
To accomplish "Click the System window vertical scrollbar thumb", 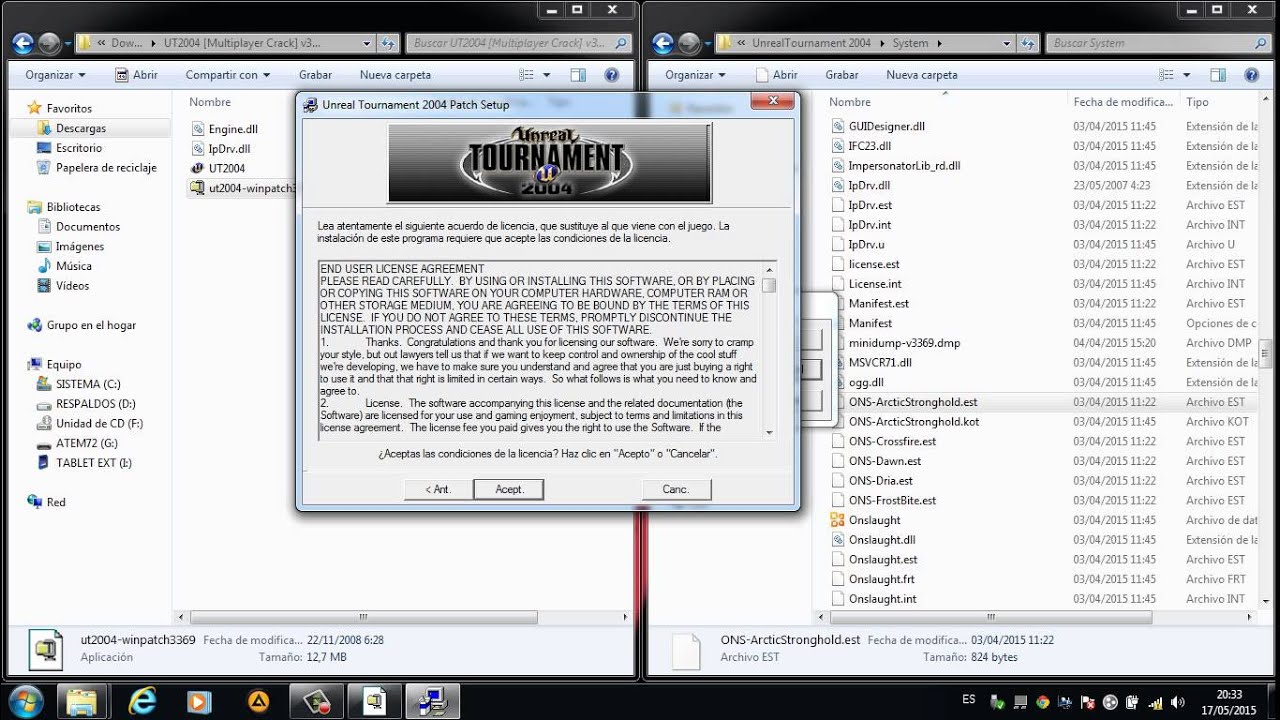I will pyautogui.click(x=1266, y=354).
